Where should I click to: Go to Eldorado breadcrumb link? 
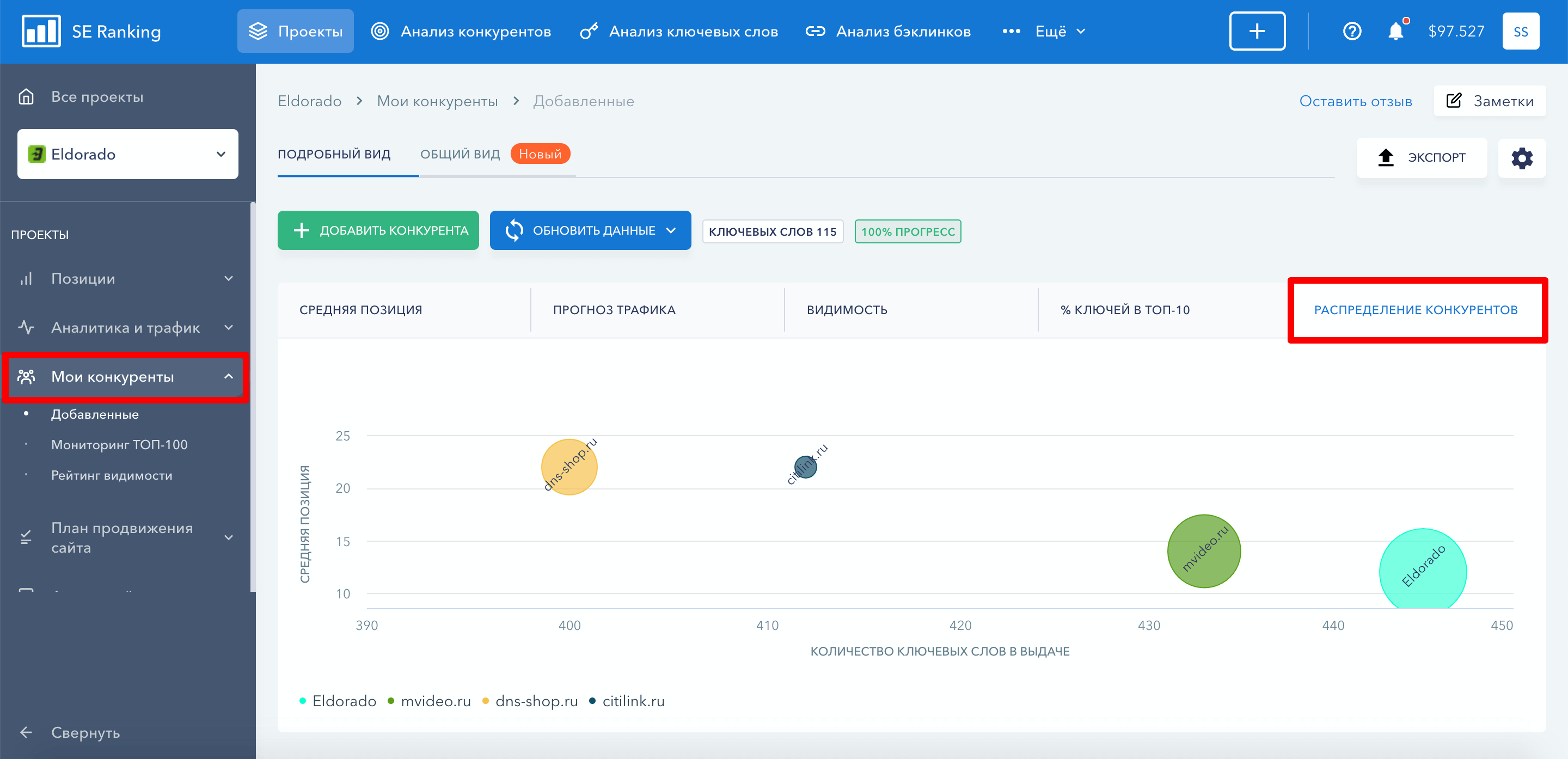click(309, 101)
